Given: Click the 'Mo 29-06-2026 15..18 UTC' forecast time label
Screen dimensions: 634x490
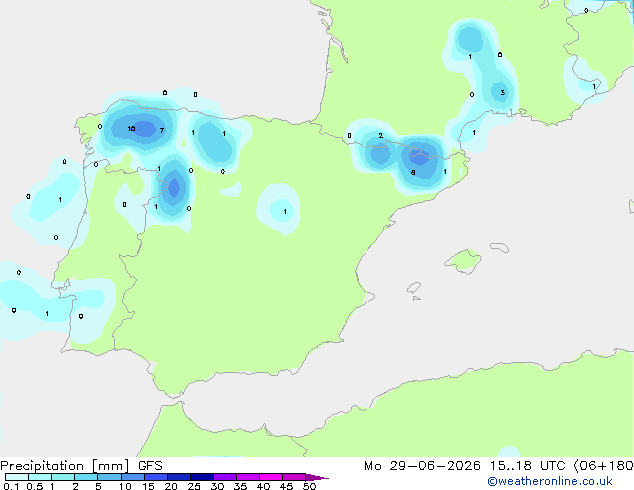Looking at the screenshot, I should pos(465,466).
